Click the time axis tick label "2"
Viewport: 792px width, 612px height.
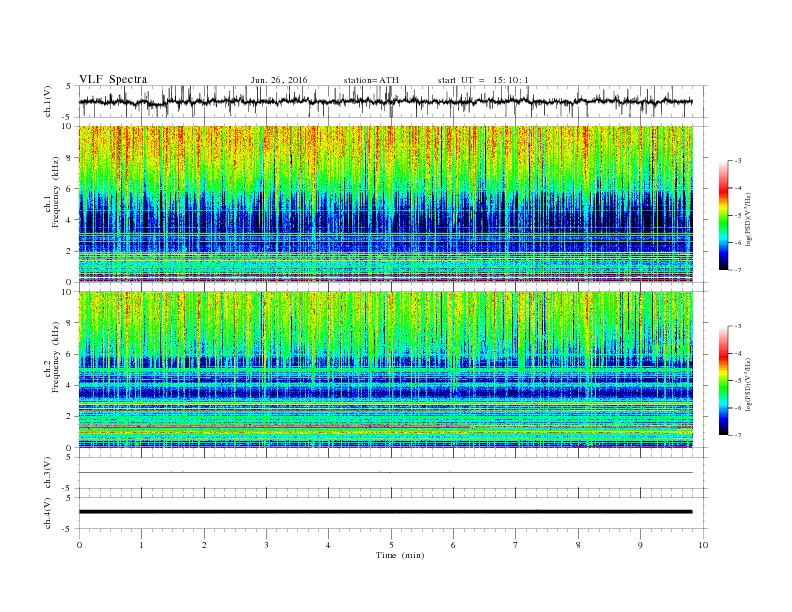pyautogui.click(x=204, y=545)
